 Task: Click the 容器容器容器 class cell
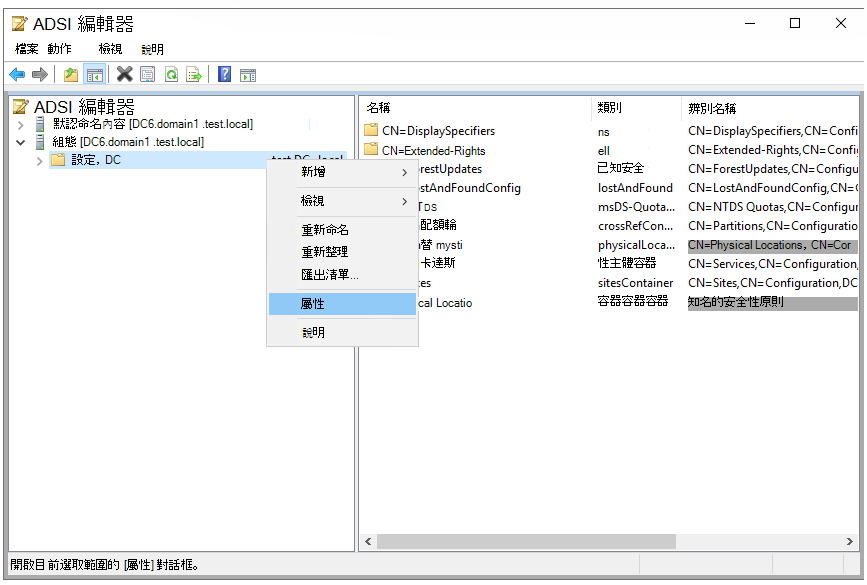click(633, 301)
